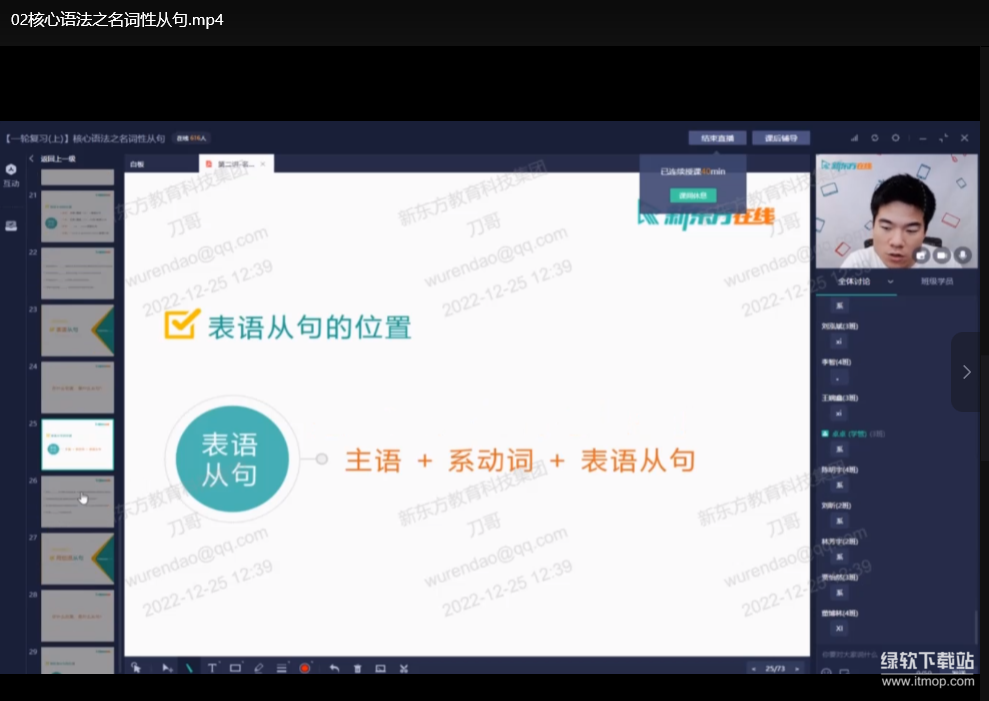This screenshot has width=989, height=701.
Task: Click the 结束直播 button
Action: (717, 138)
